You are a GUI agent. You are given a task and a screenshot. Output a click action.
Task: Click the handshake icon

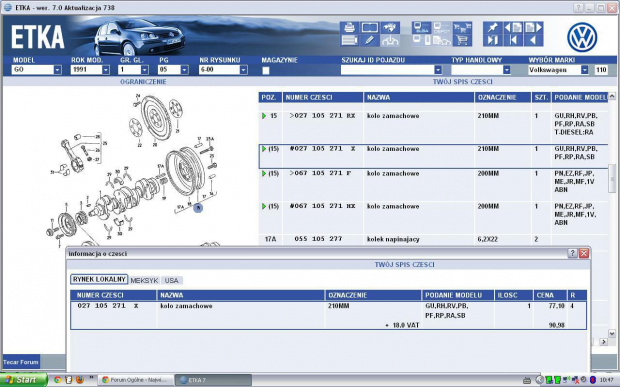coord(390,27)
